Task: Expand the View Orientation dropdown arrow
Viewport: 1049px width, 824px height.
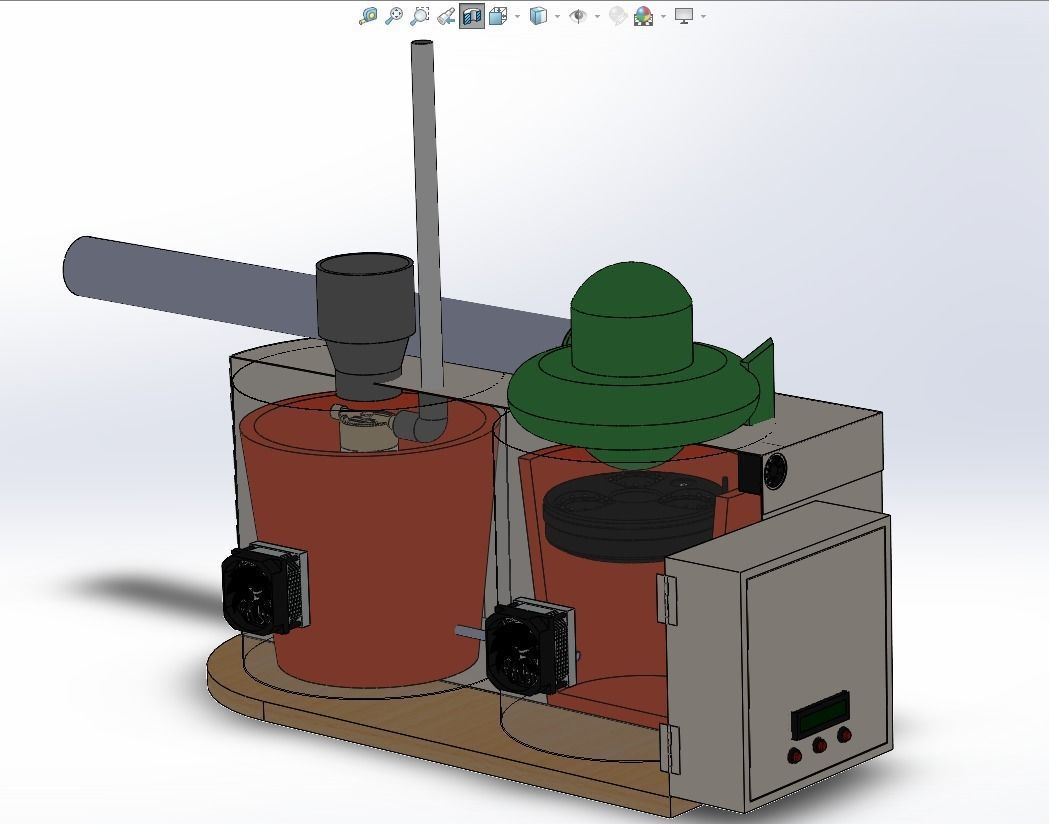Action: click(518, 16)
